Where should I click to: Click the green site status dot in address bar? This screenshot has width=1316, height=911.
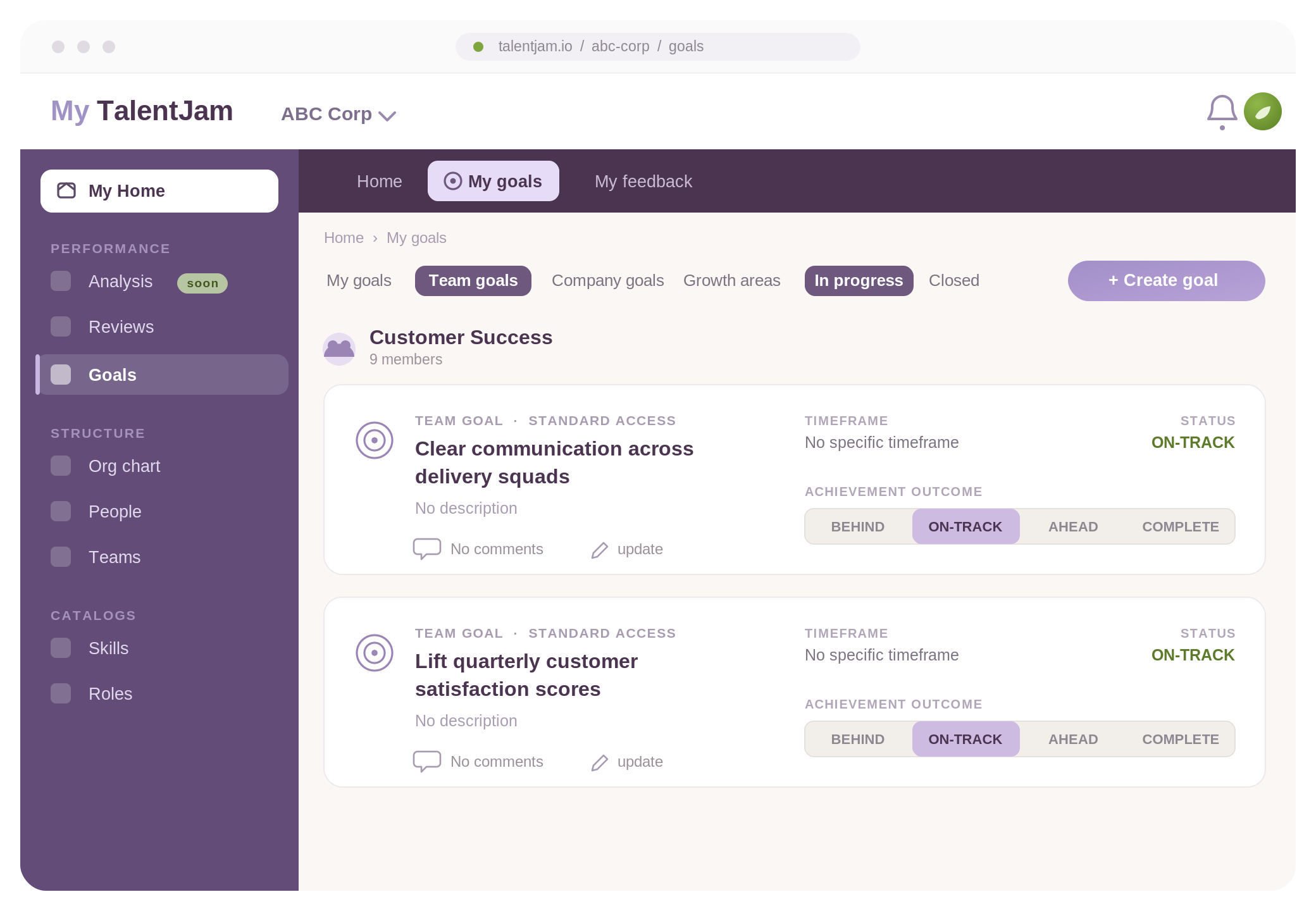point(478,47)
